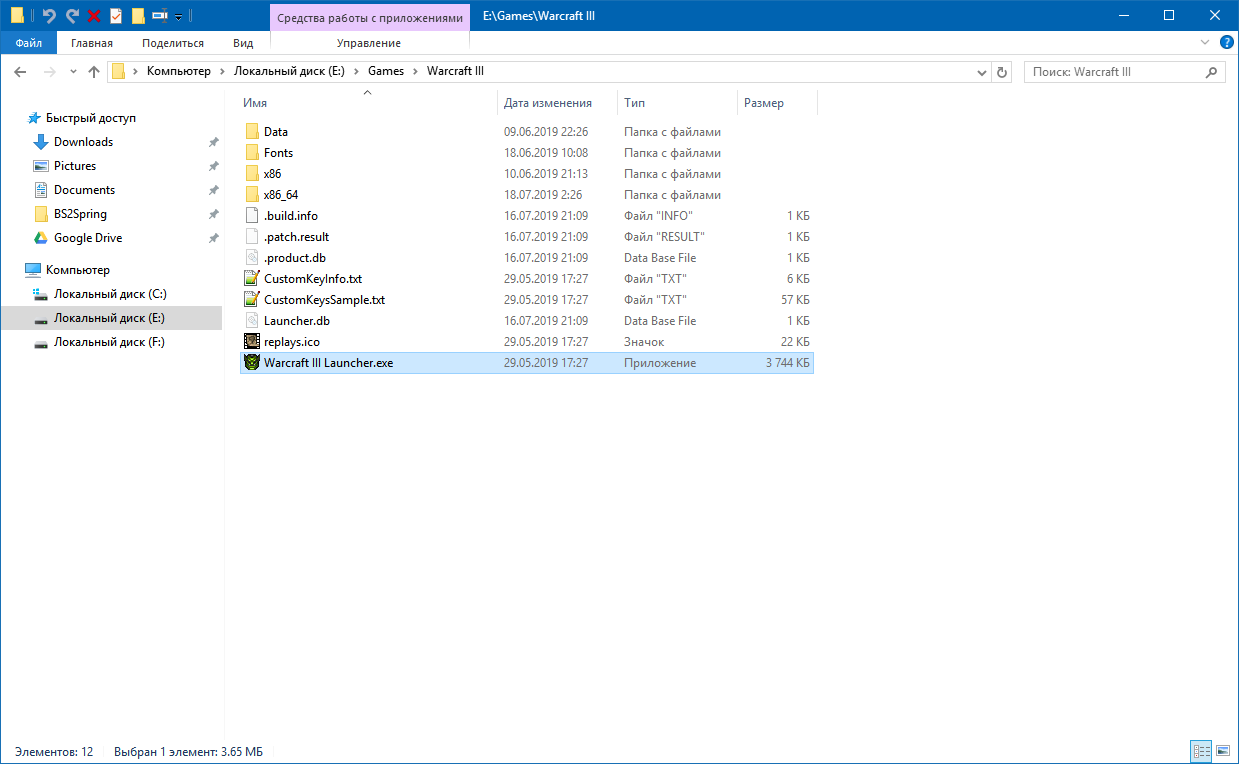The image size is (1239, 764).
Task: Open the window system menu folder icon
Action: click(18, 16)
